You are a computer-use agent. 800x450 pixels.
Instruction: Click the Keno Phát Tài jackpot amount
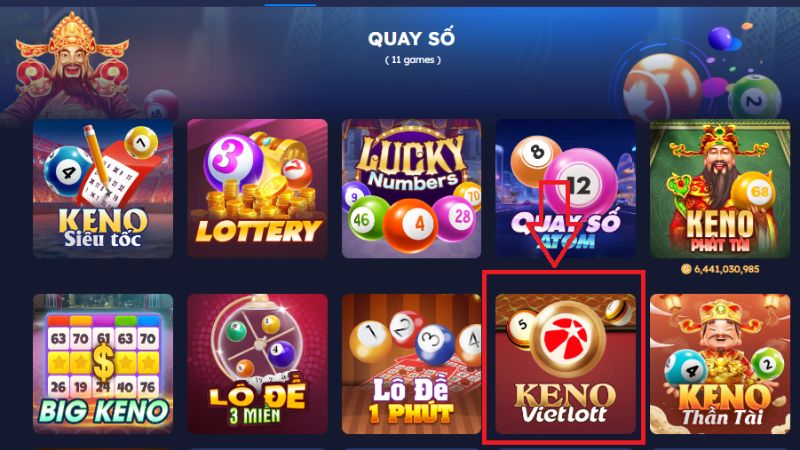click(x=727, y=269)
